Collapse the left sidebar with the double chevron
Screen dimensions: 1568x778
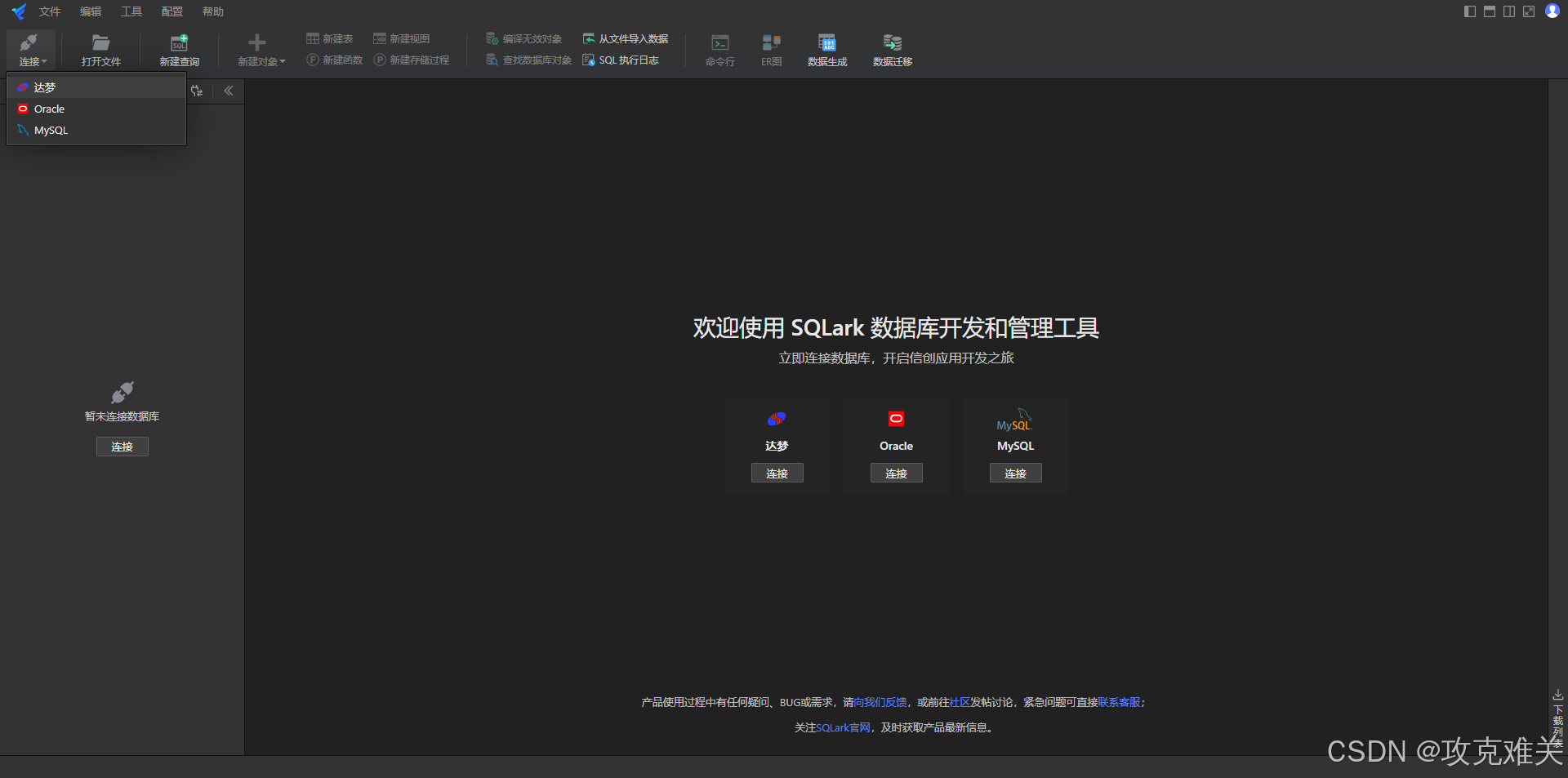point(229,91)
